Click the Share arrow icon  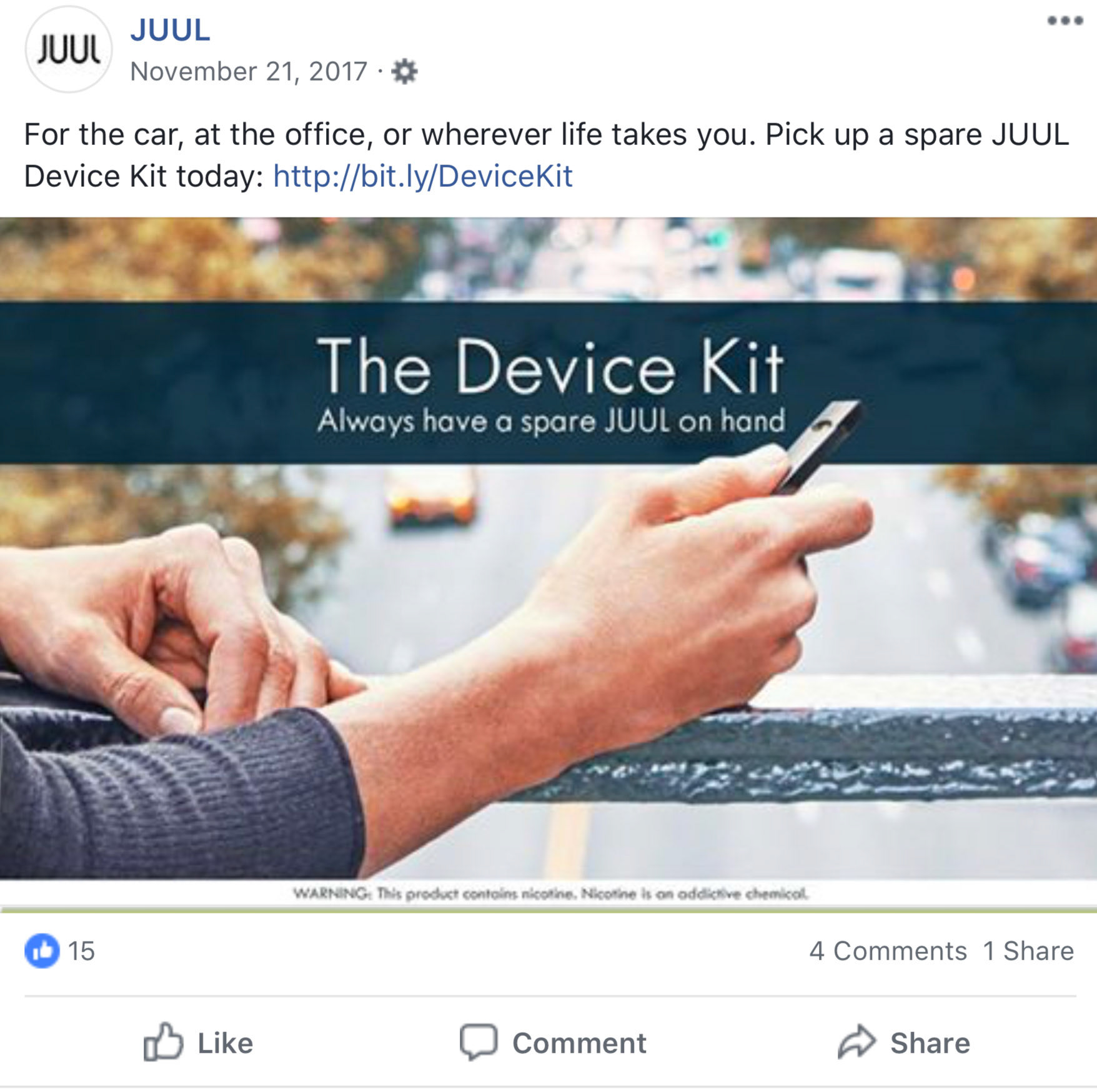(856, 1041)
